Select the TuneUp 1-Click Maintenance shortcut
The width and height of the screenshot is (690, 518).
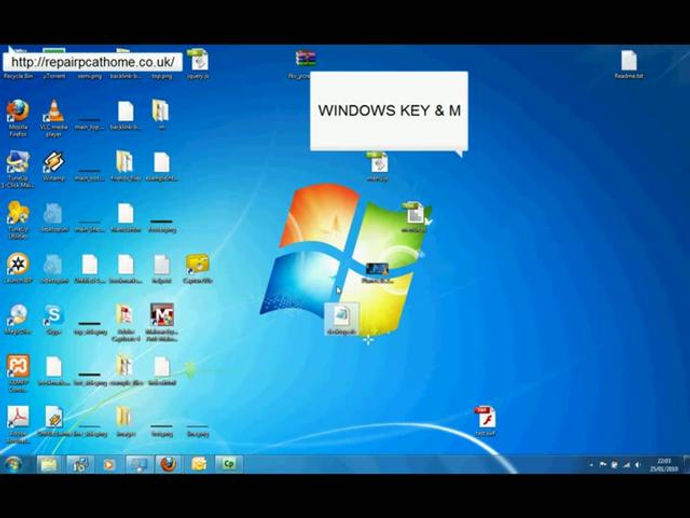(18, 169)
